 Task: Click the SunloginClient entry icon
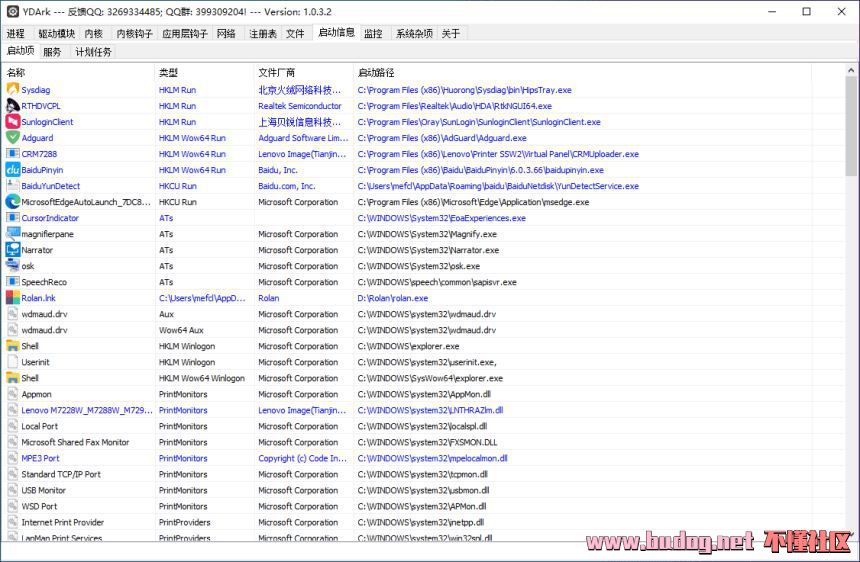tap(13, 122)
